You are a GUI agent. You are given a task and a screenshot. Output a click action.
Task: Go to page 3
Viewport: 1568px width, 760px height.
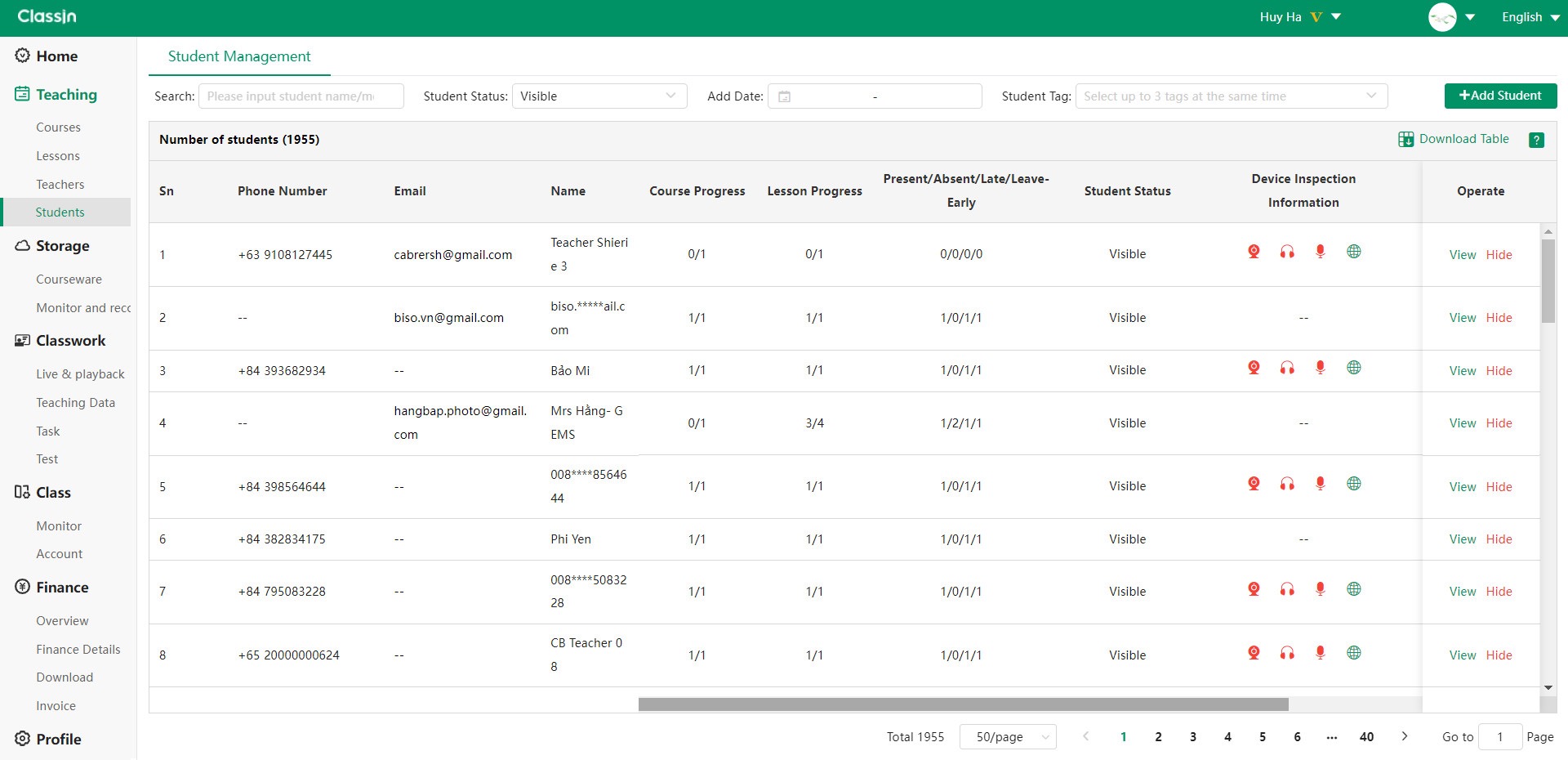click(1193, 737)
